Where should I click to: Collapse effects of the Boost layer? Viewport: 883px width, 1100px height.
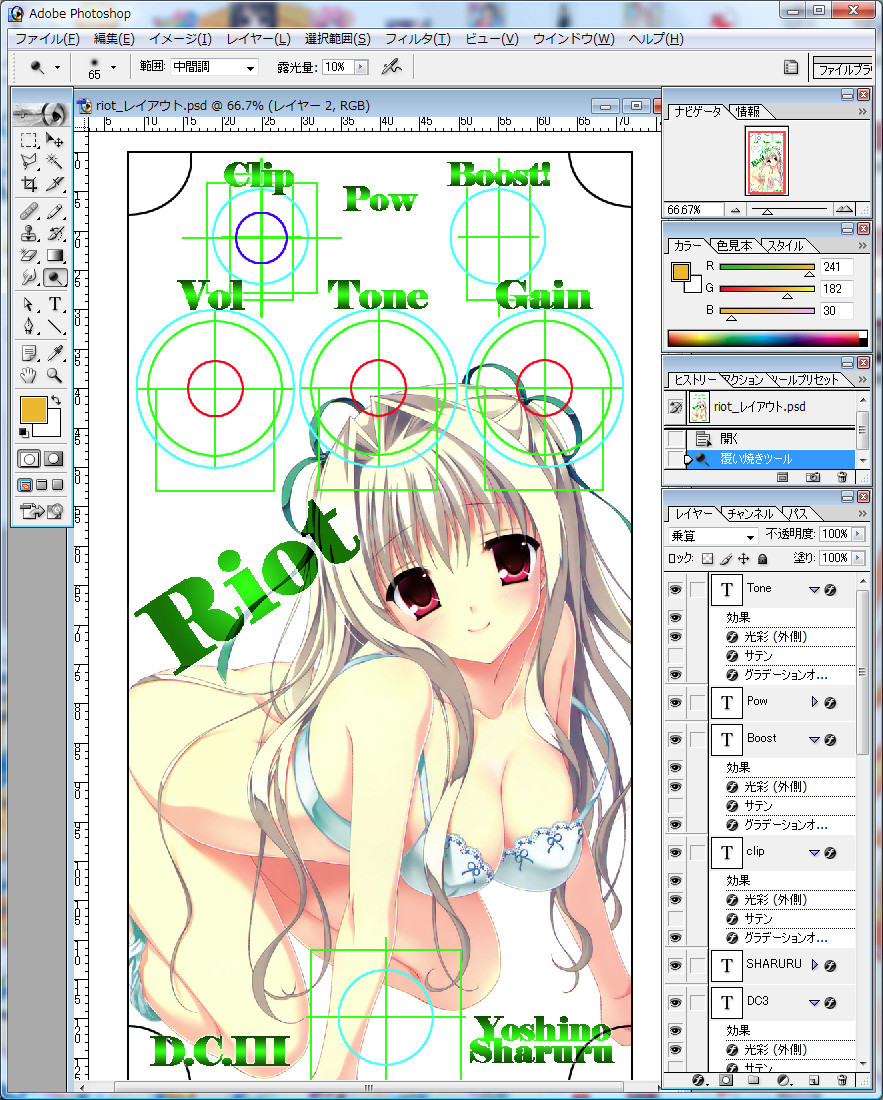[814, 739]
